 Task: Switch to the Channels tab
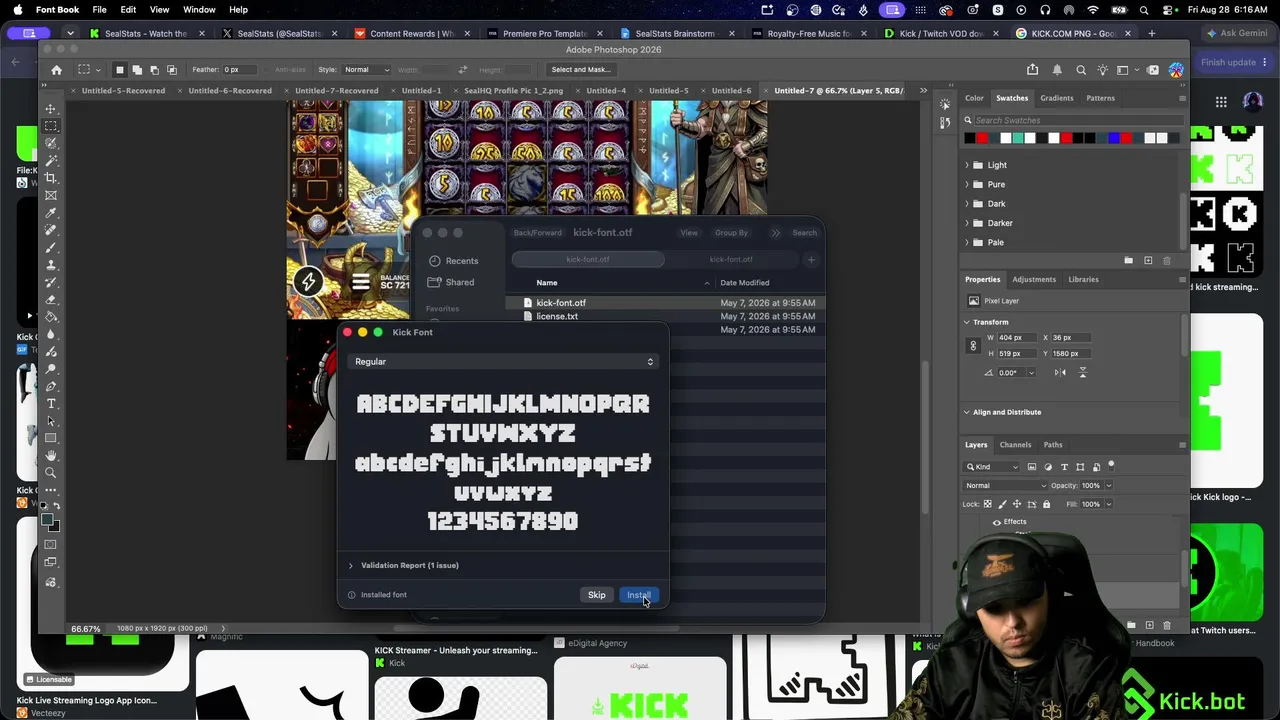click(1015, 445)
